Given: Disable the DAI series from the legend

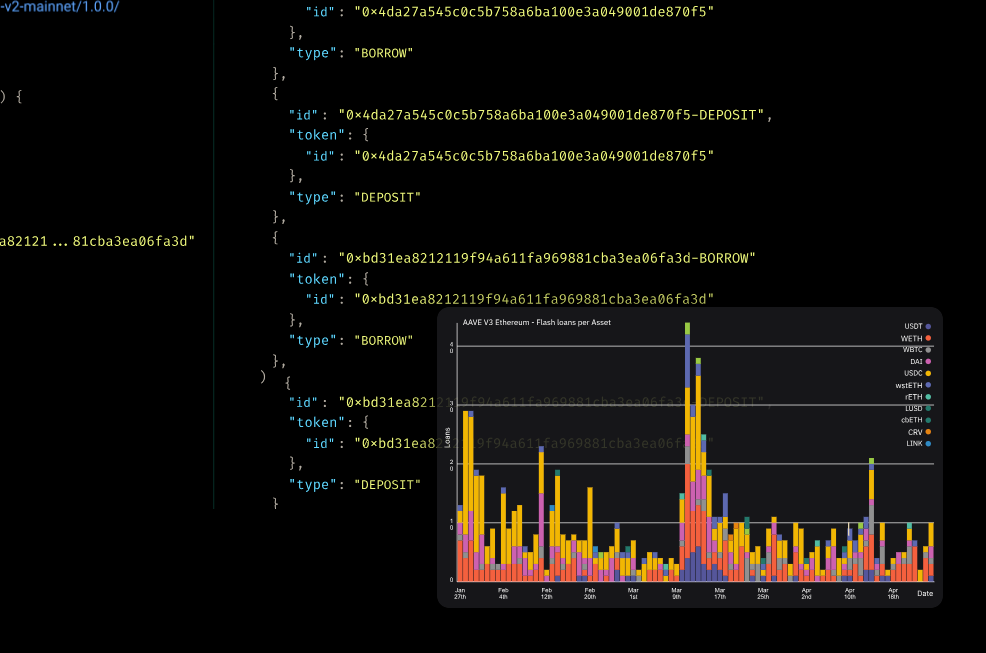Looking at the screenshot, I should click(x=919, y=361).
